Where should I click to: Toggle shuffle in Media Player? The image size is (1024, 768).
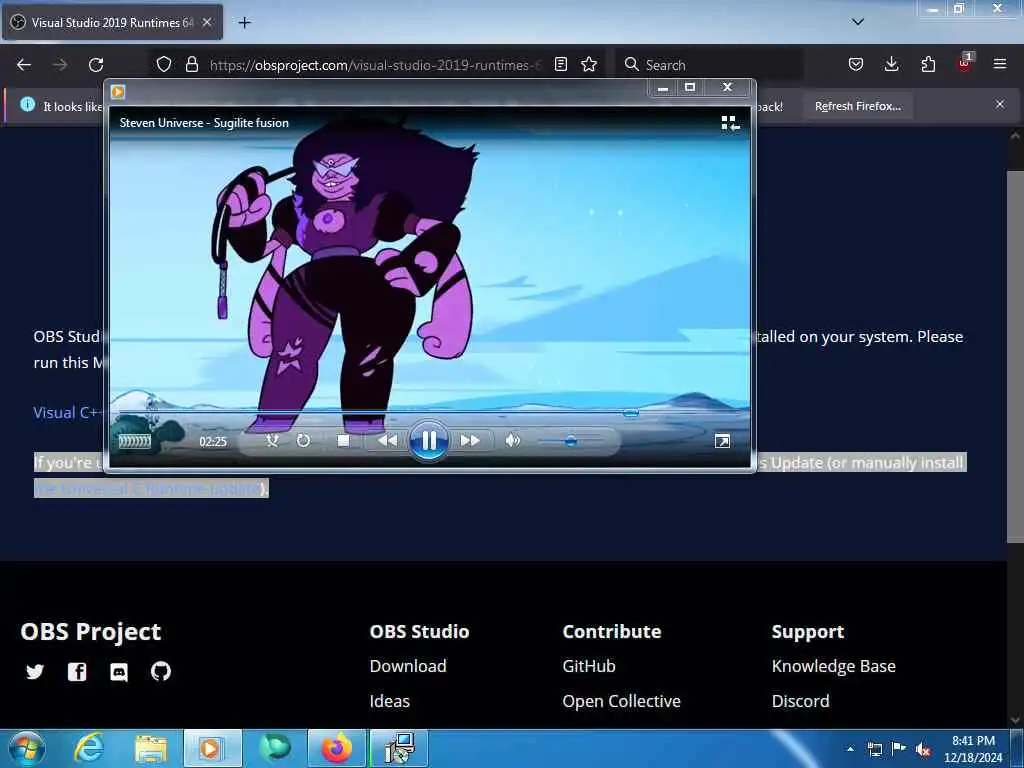272,441
